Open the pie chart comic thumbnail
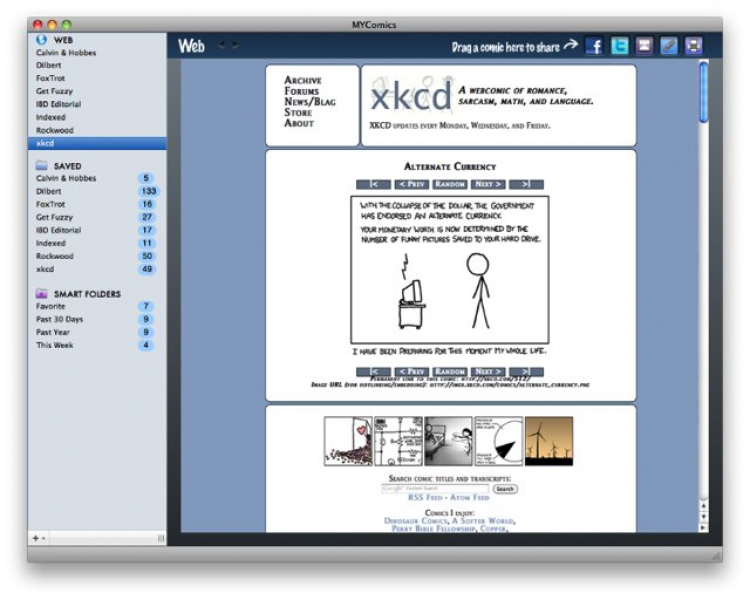The height and width of the screenshot is (600, 750). 499,441
